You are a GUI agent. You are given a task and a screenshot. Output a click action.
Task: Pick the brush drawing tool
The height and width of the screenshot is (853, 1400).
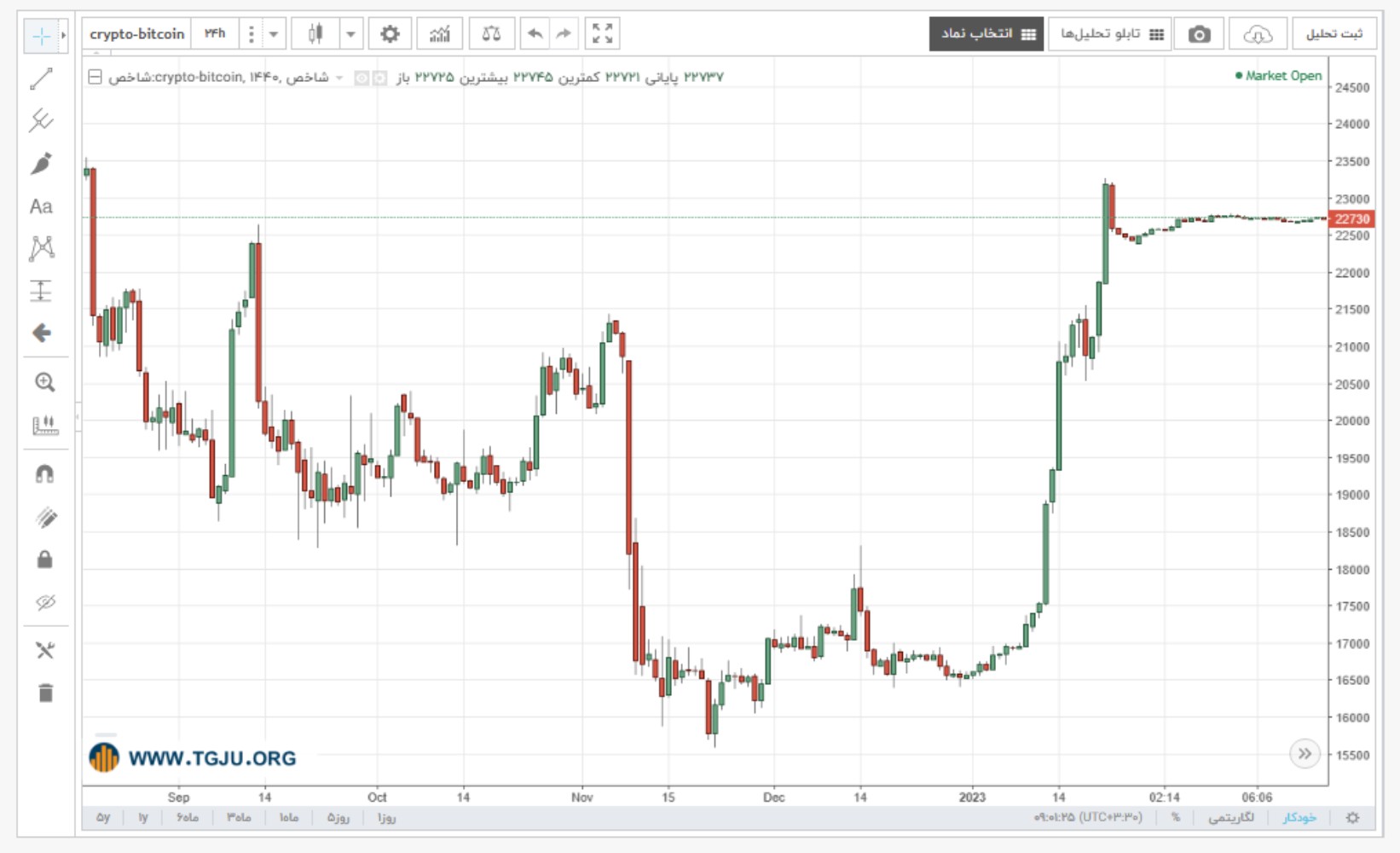(41, 164)
